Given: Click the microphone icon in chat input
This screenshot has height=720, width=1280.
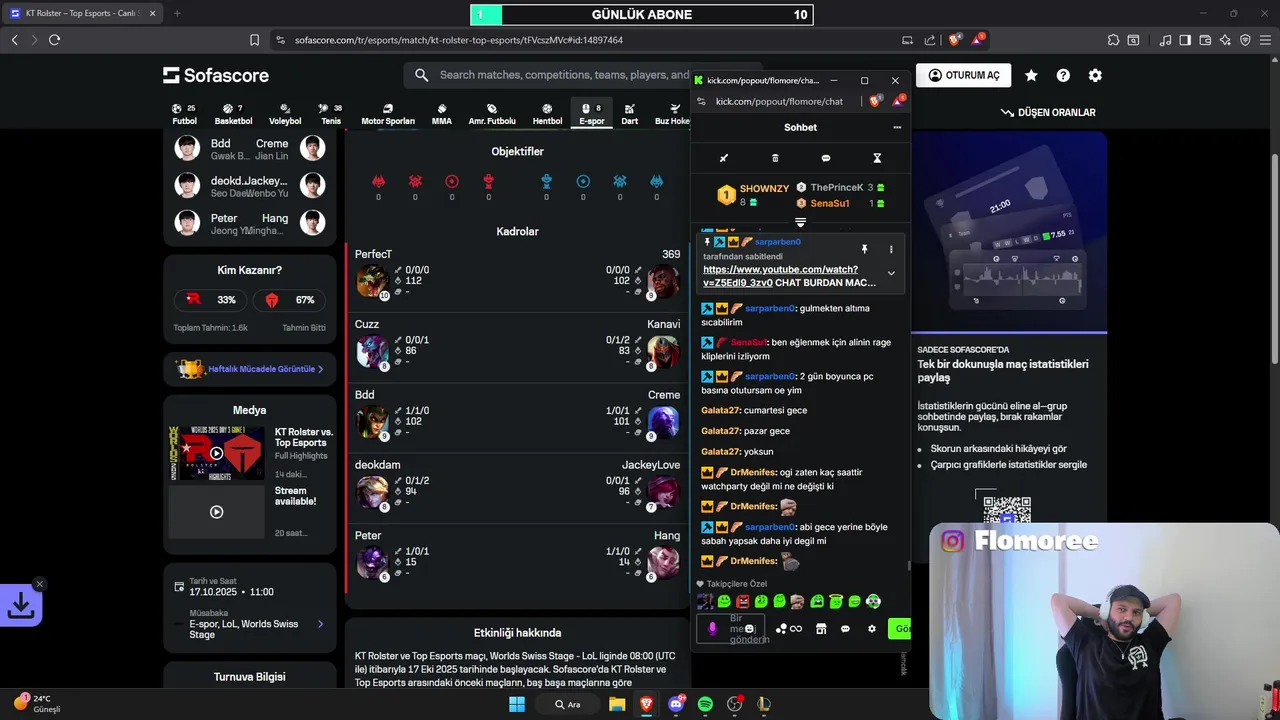Looking at the screenshot, I should [712, 629].
